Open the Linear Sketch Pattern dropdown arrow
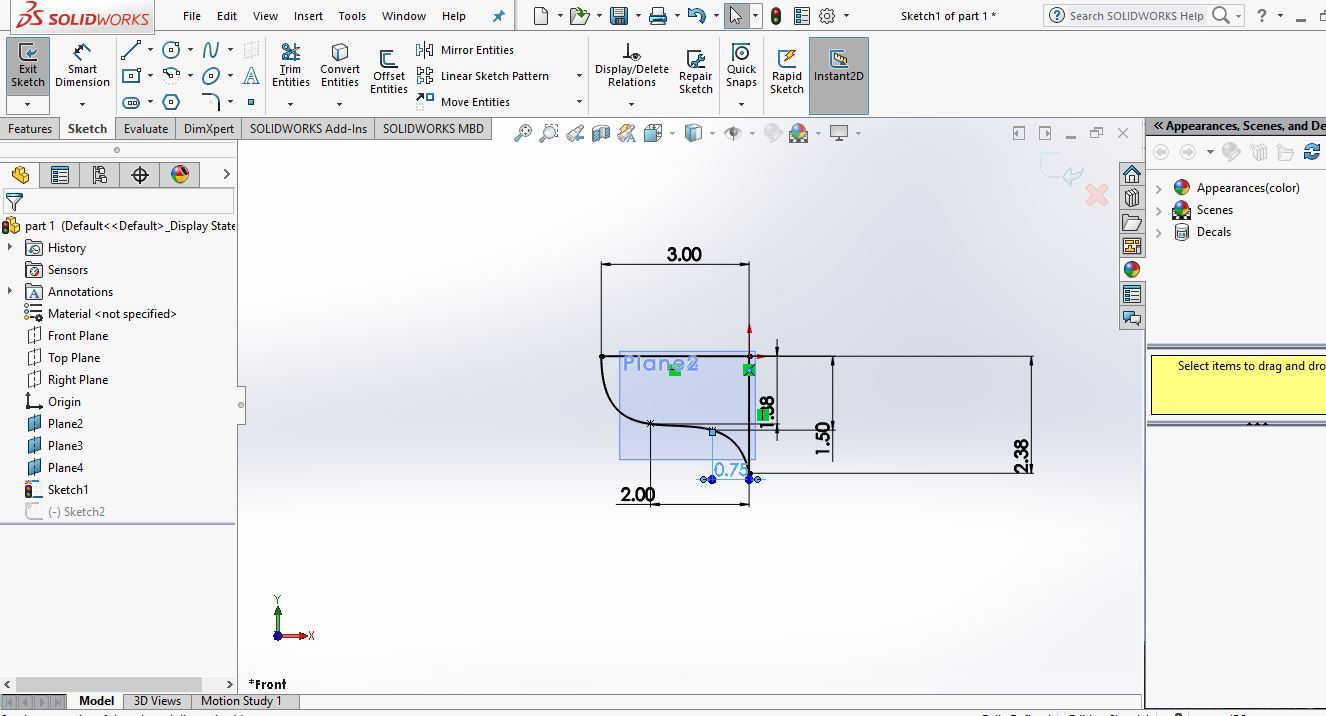Screen dimensions: 1326x716 (x=579, y=76)
